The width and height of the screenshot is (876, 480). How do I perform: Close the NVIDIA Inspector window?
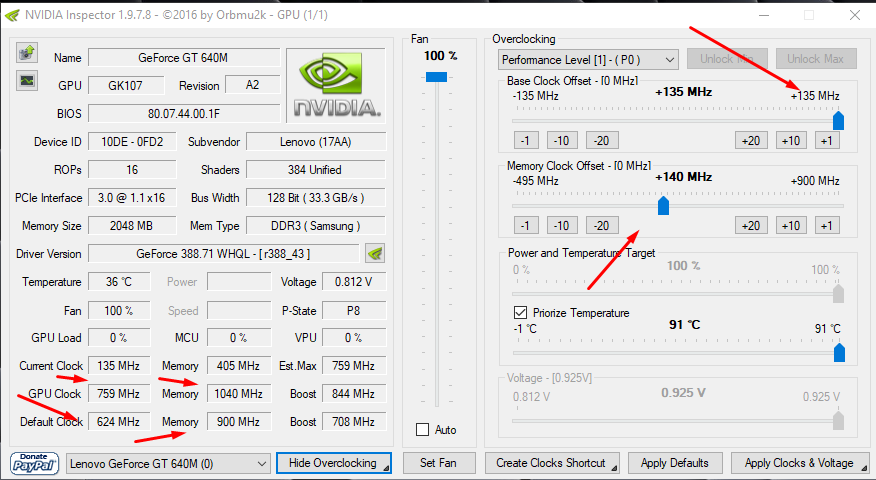click(x=855, y=15)
